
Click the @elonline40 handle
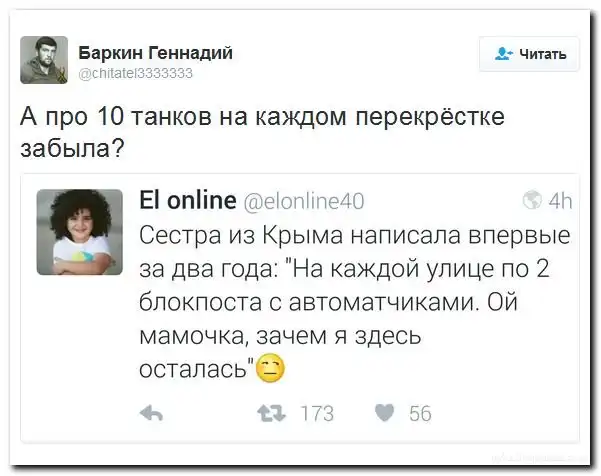click(304, 199)
